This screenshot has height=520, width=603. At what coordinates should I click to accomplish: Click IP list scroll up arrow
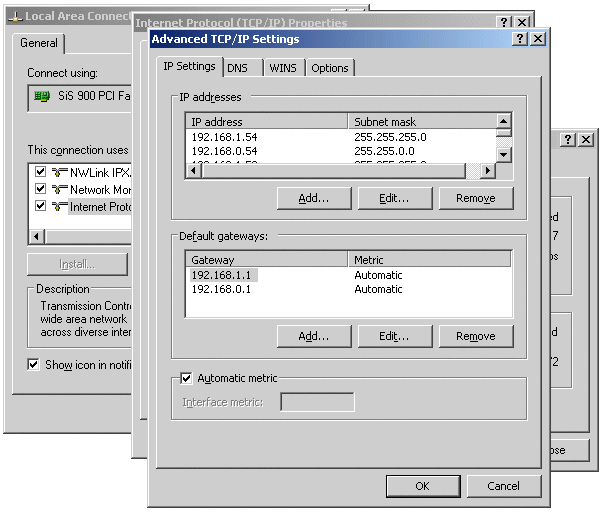tap(503, 122)
